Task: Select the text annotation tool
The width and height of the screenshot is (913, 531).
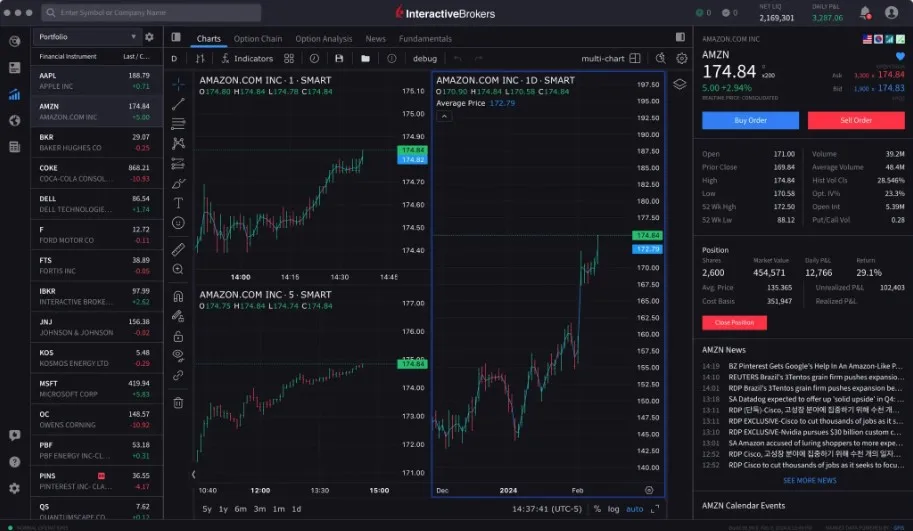Action: (x=178, y=204)
